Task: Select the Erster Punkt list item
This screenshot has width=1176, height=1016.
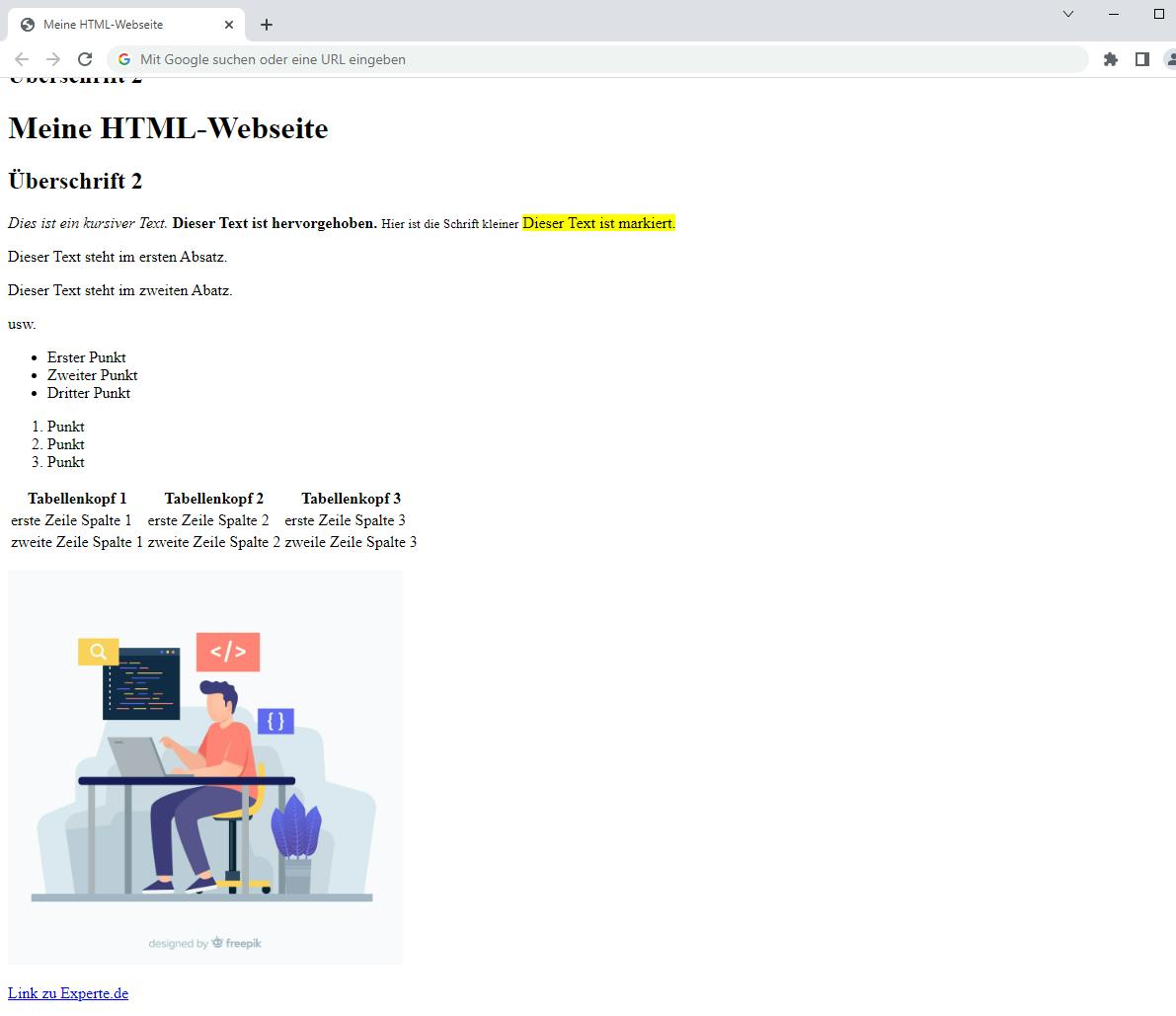Action: coord(87,357)
